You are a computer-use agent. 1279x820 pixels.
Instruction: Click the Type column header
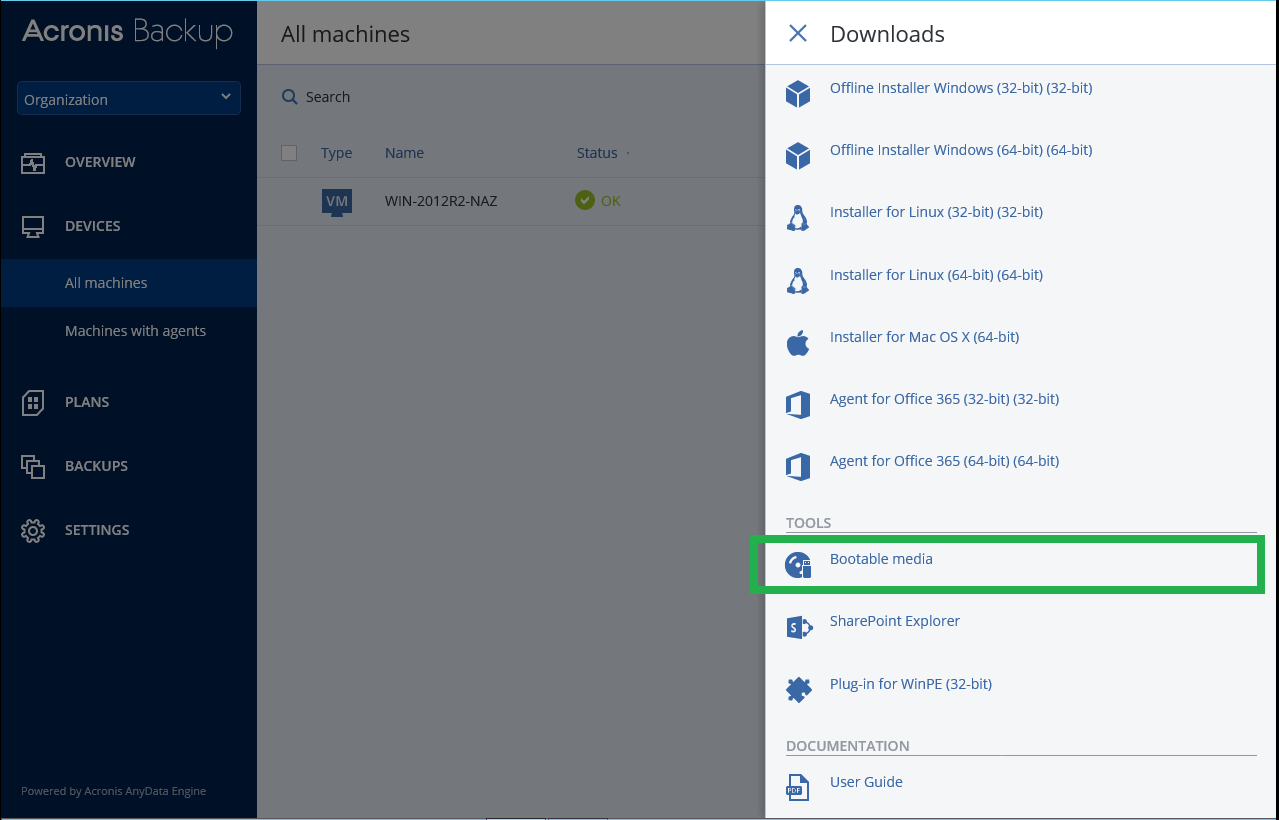(x=336, y=153)
